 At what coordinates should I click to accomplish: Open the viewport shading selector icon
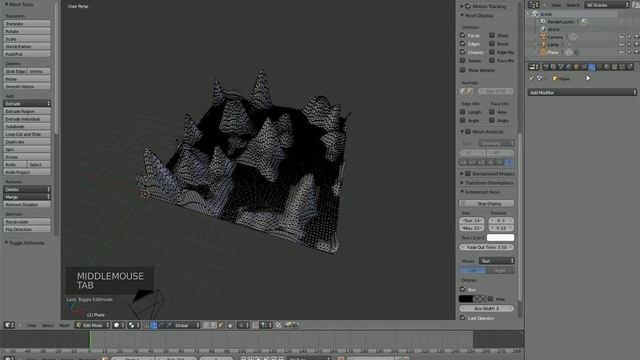coord(119,325)
